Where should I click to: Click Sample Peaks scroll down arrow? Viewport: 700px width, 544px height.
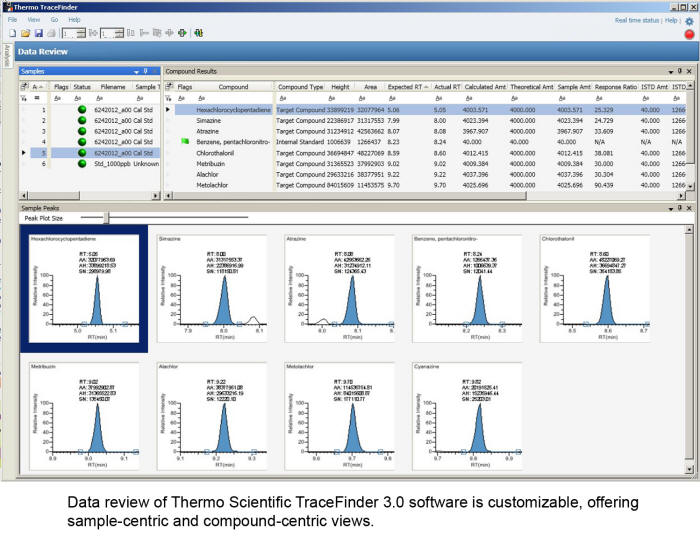[x=689, y=469]
